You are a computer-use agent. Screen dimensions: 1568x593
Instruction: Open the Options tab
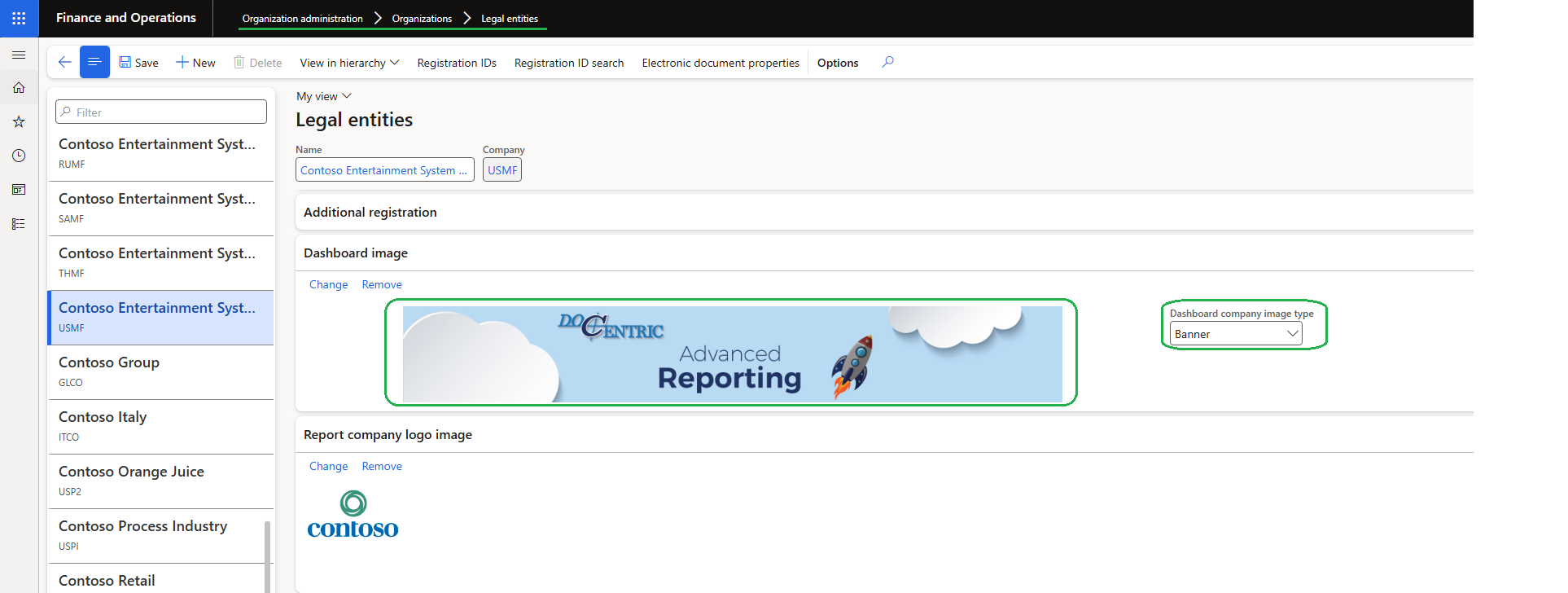coord(838,63)
